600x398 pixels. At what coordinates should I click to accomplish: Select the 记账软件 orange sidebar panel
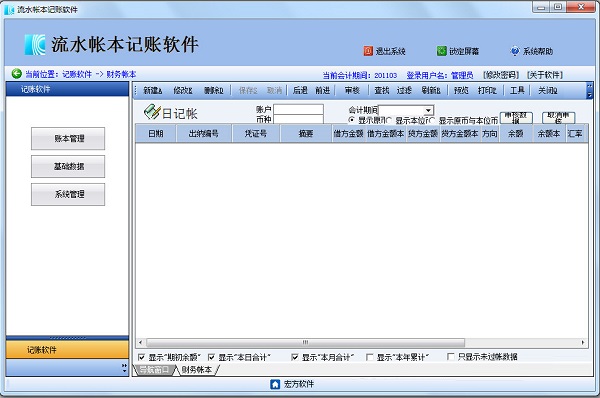[x=67, y=350]
